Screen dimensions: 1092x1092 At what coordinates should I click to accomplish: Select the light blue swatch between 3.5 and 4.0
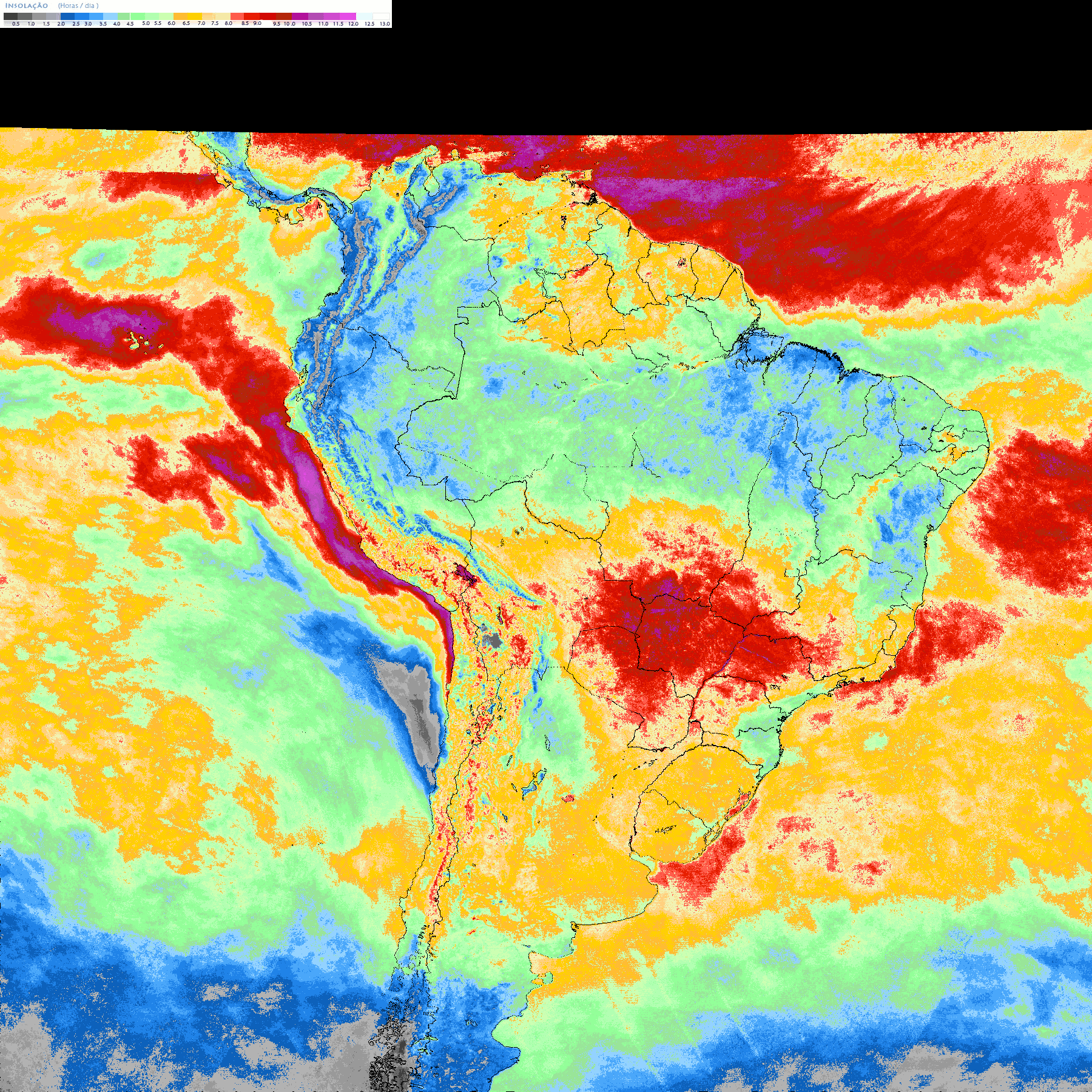point(110,16)
